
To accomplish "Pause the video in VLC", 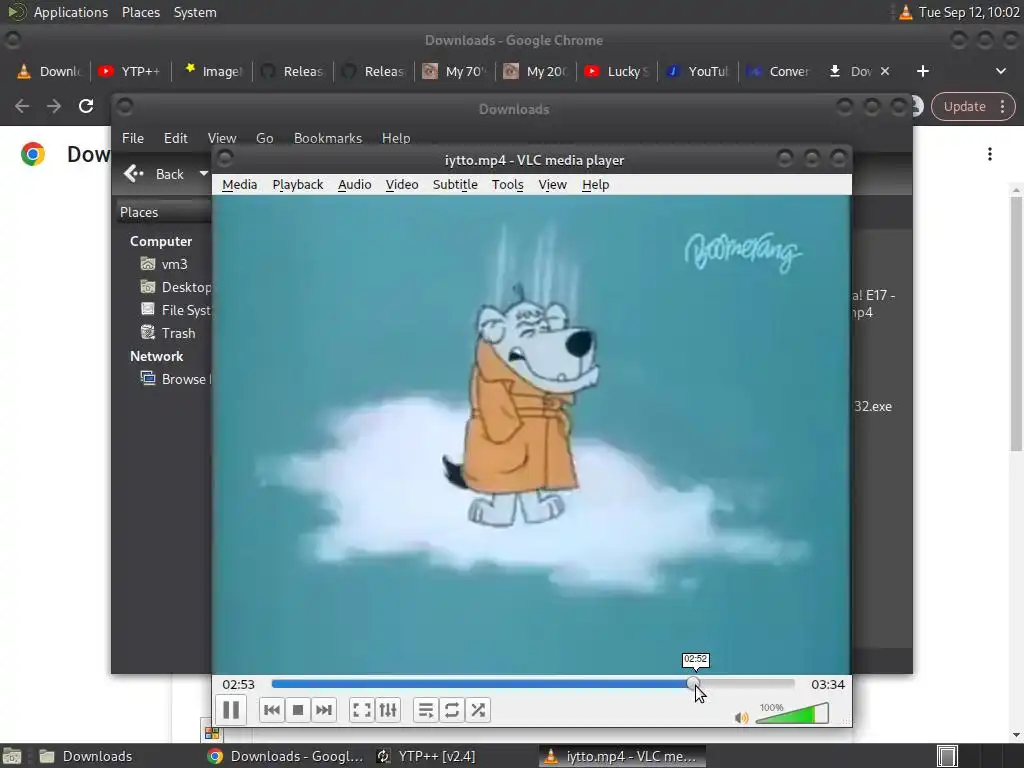I will click(231, 710).
